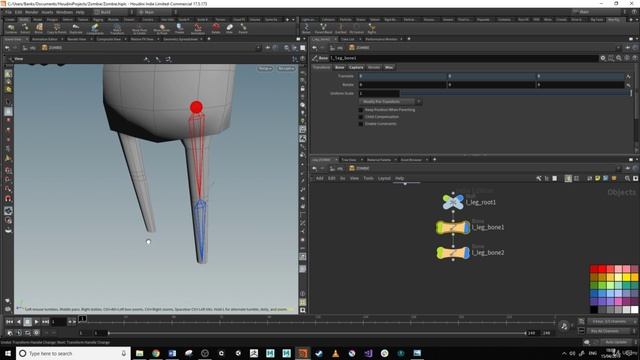Expand Persp camera dropdown in viewport
This screenshot has height=360, width=640.
[265, 68]
